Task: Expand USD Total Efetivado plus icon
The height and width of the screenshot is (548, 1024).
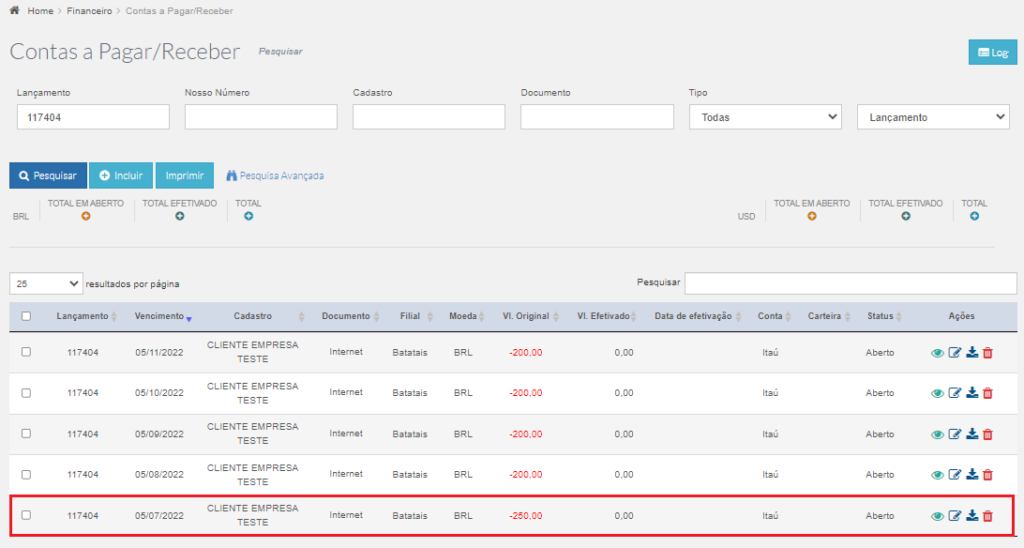Action: pyautogui.click(x=906, y=216)
